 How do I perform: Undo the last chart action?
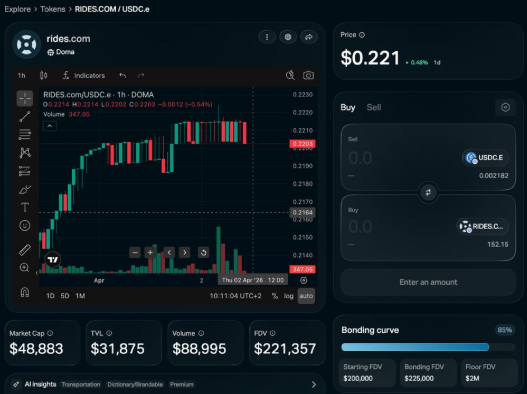click(123, 75)
